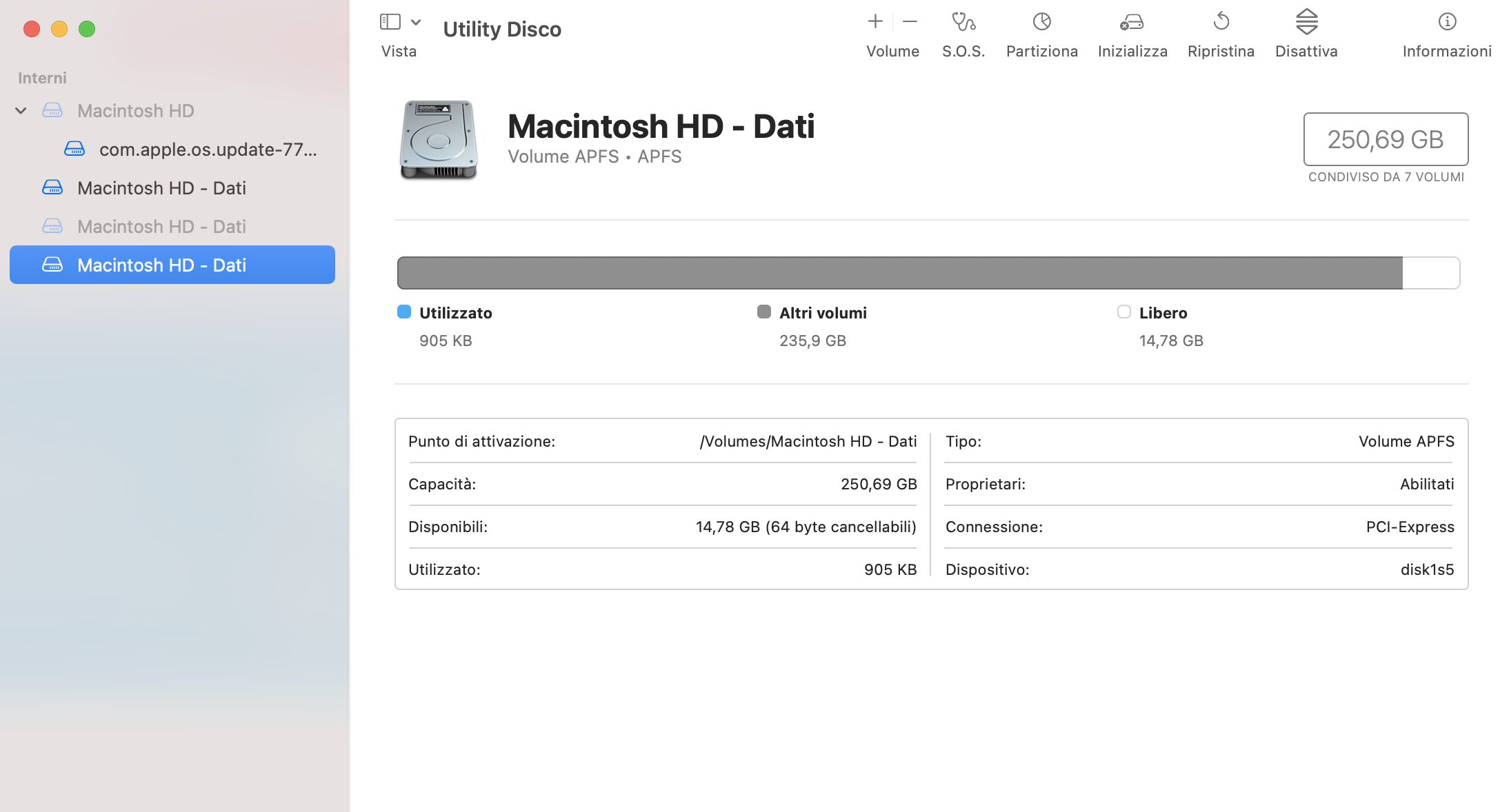The width and height of the screenshot is (1509, 812).
Task: Open the Vista sidebar view icon
Action: tap(390, 22)
